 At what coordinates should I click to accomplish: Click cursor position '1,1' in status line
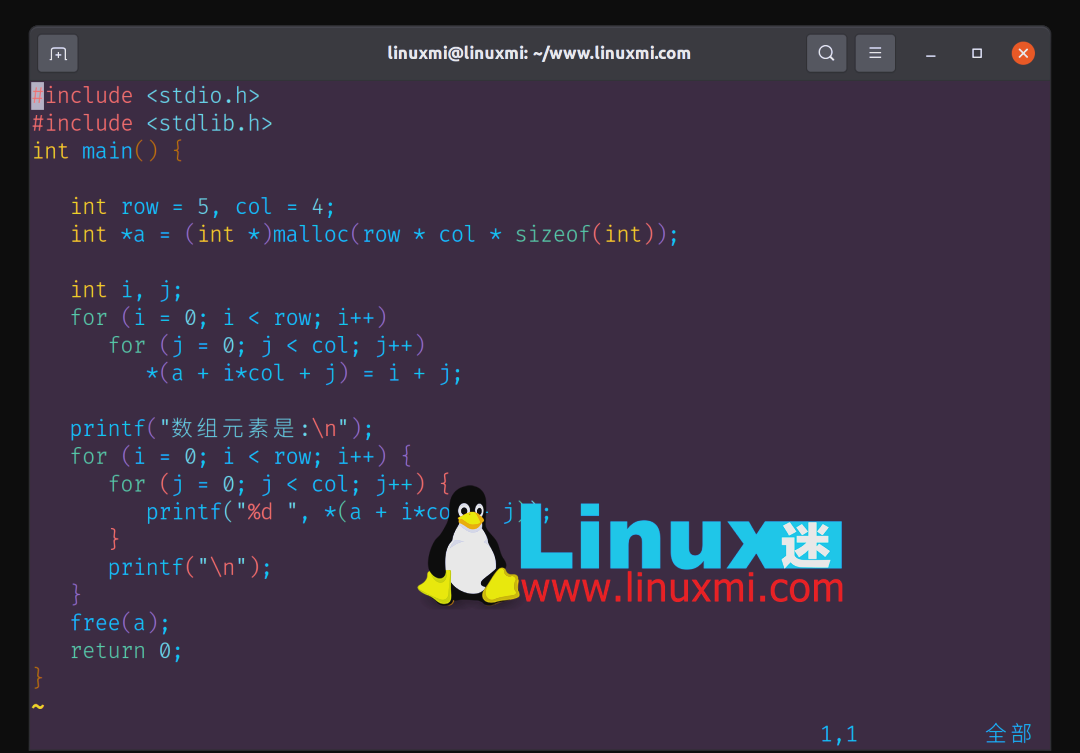click(839, 734)
